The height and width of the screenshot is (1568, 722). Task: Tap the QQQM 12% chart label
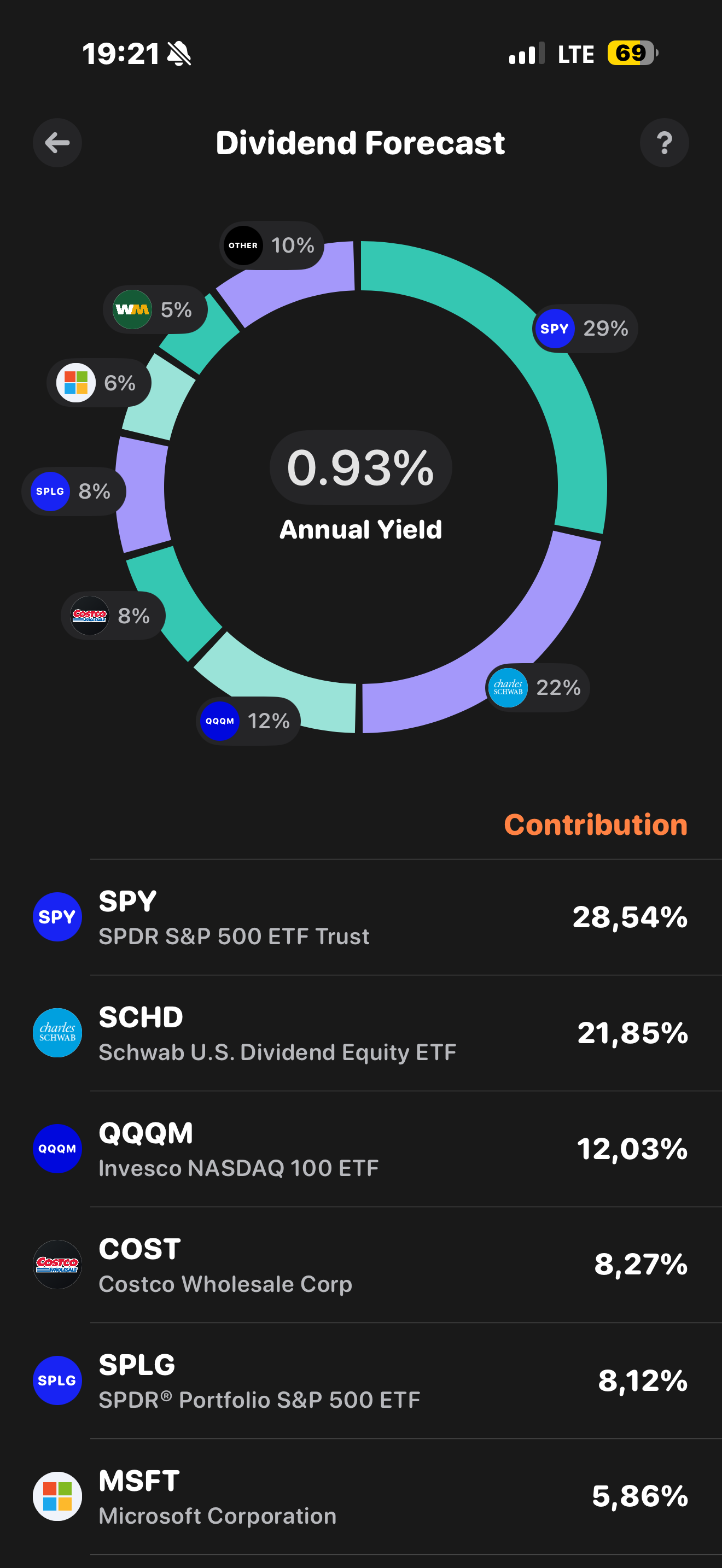248,721
